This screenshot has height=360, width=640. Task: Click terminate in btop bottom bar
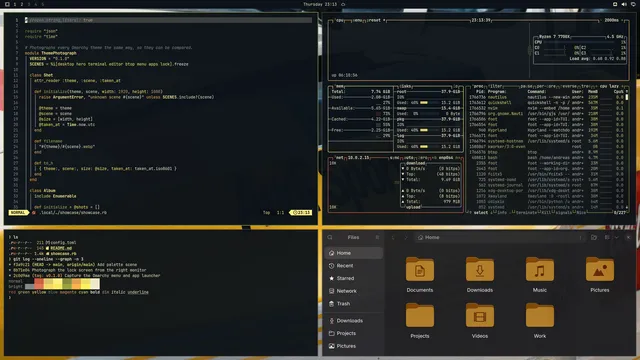(526, 213)
